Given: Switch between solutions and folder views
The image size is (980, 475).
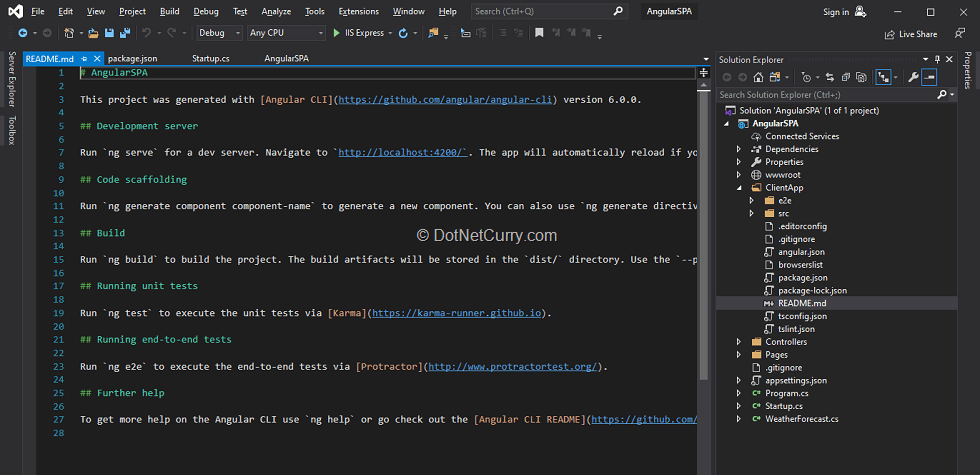Looking at the screenshot, I should click(776, 78).
